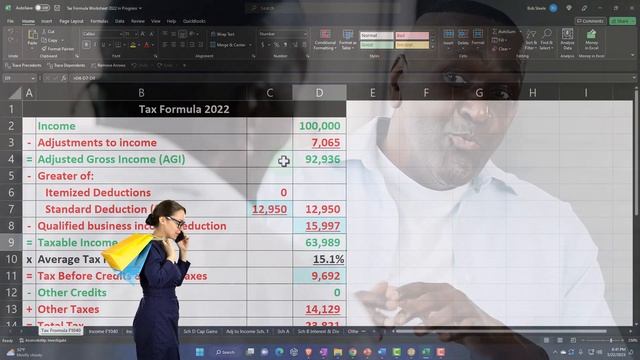Viewport: 640px width, 360px height.
Task: Open the File menu tab
Action: click(x=11, y=21)
